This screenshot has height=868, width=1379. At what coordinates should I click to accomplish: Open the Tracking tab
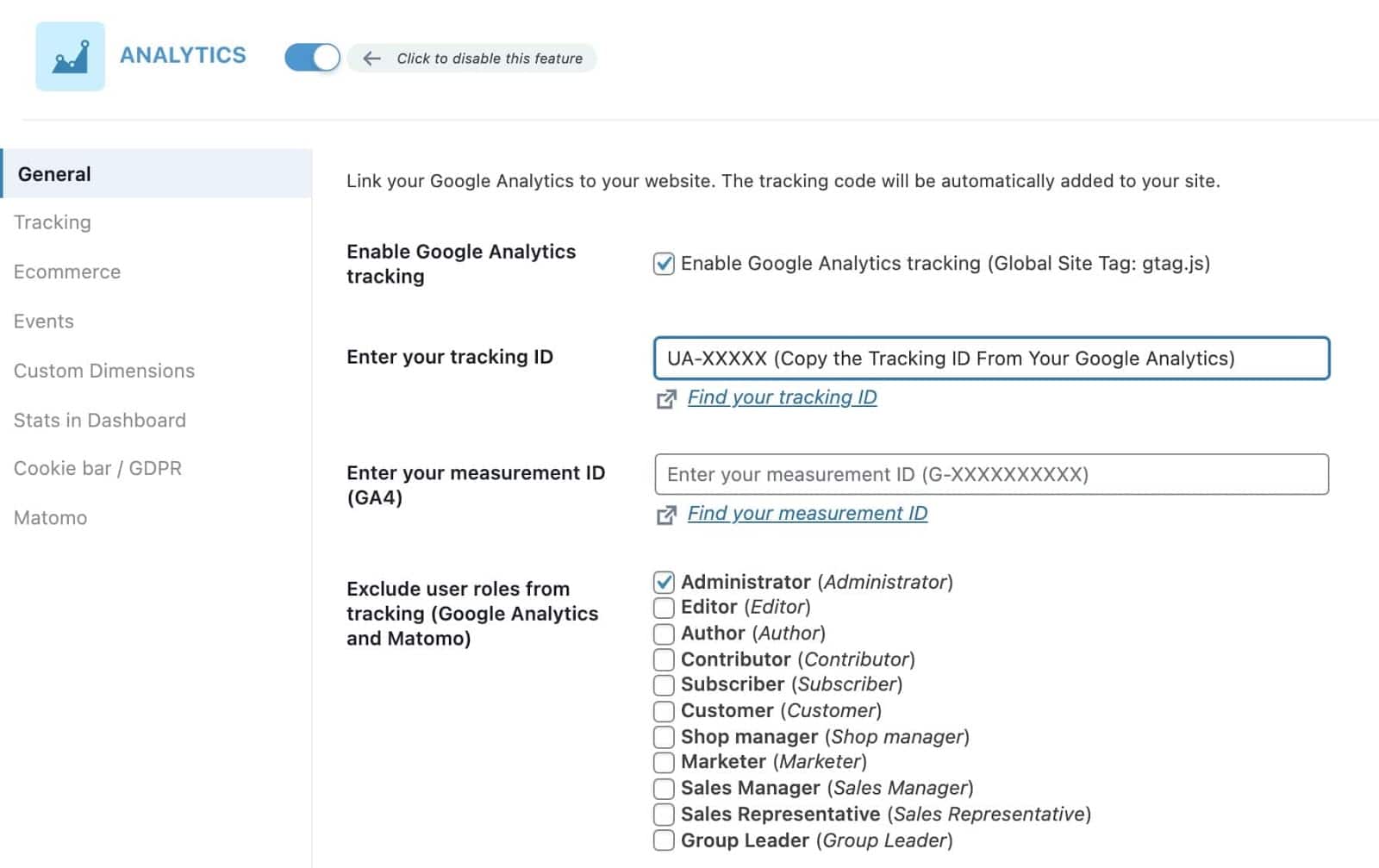pyautogui.click(x=53, y=222)
